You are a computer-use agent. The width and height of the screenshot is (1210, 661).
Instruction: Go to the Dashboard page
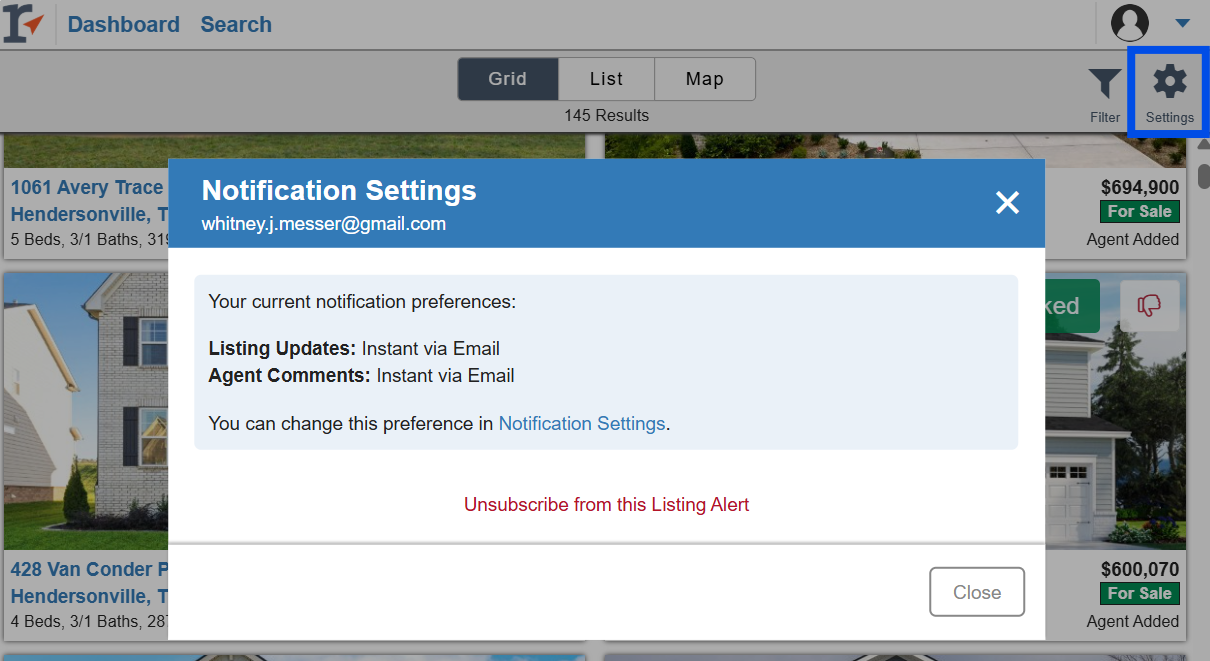coord(124,24)
